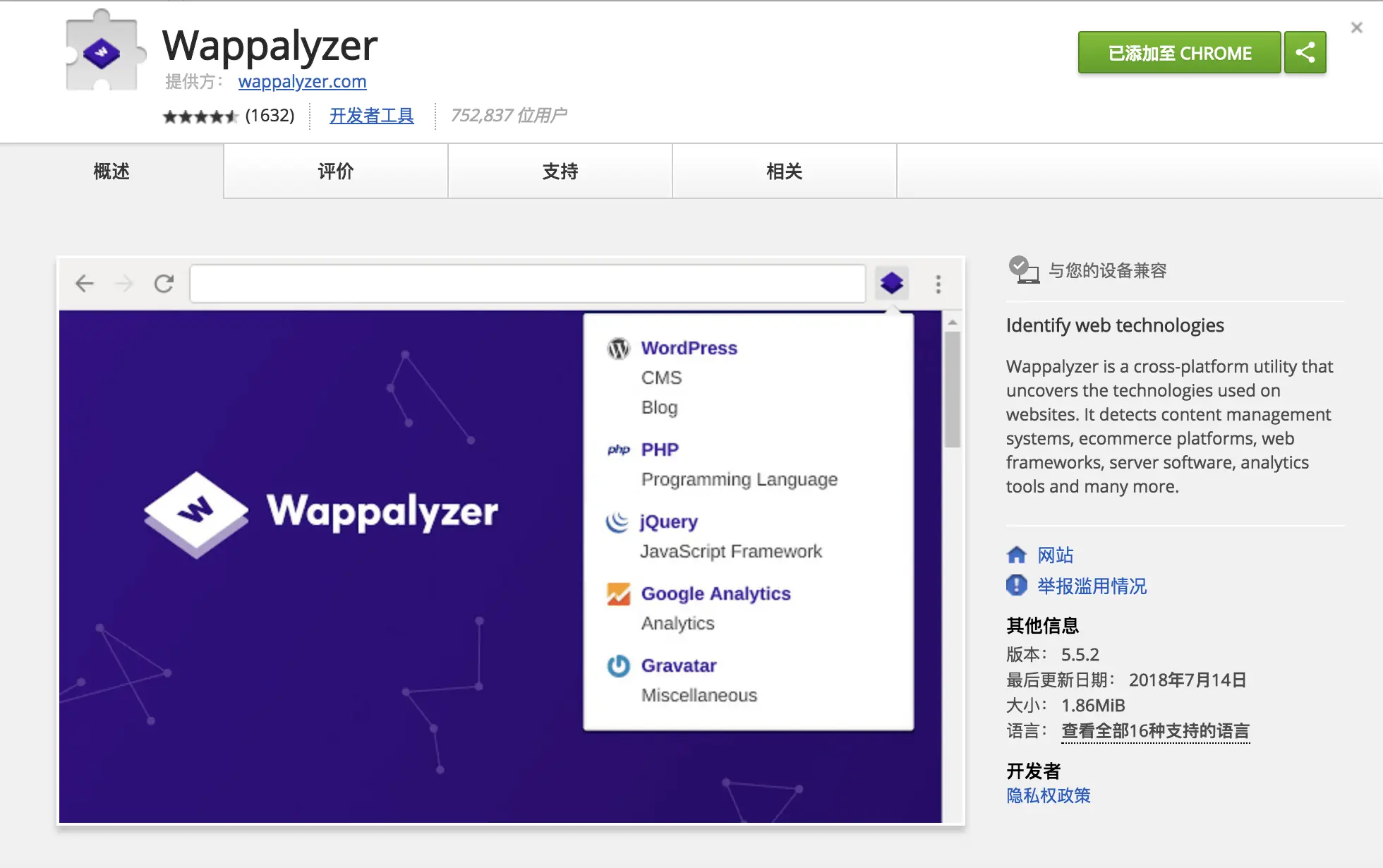Click the Gravatar Miscellaneous icon

(617, 666)
